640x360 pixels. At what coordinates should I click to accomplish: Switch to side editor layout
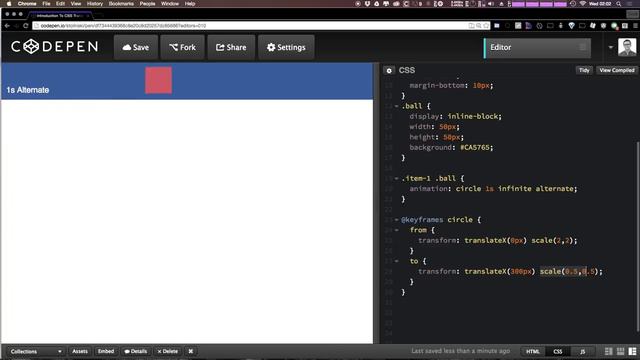(632, 351)
